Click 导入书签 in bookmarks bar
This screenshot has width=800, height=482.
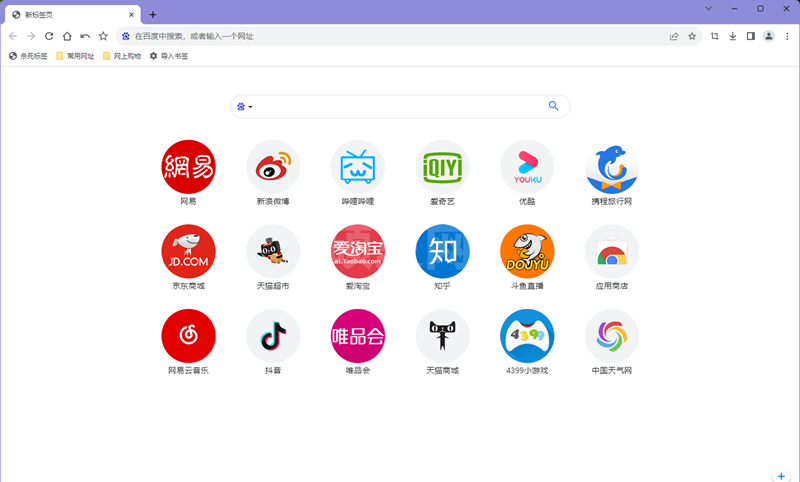tap(169, 56)
